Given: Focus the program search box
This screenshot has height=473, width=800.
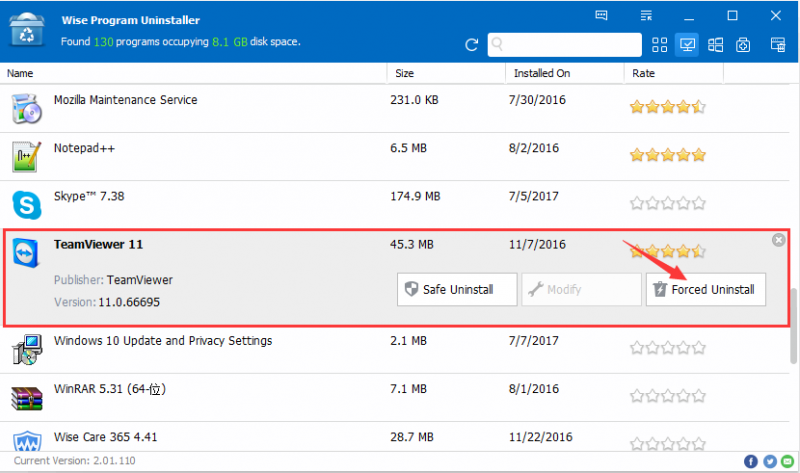Looking at the screenshot, I should 564,45.
